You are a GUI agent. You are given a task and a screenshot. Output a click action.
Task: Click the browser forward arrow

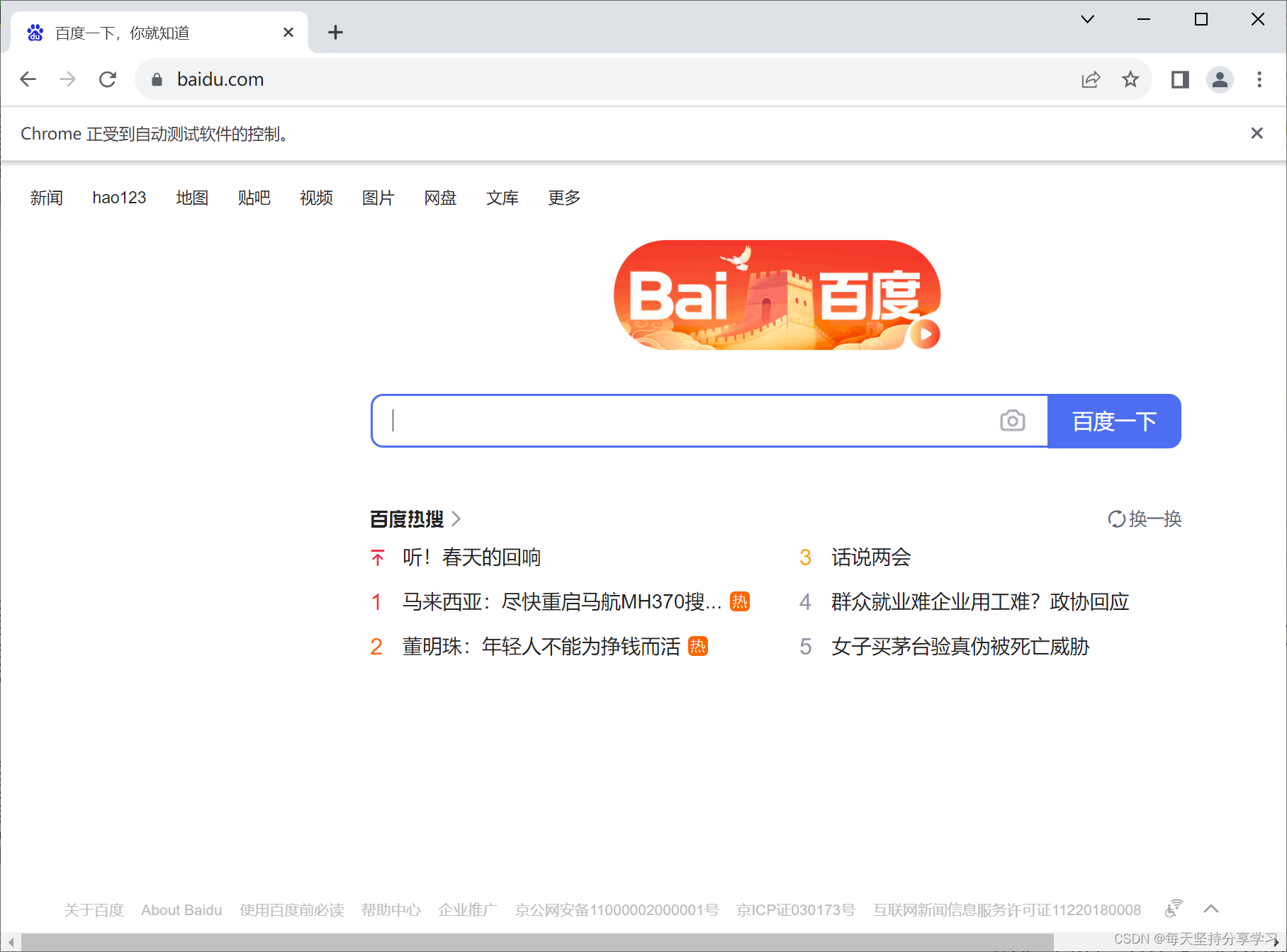68,79
